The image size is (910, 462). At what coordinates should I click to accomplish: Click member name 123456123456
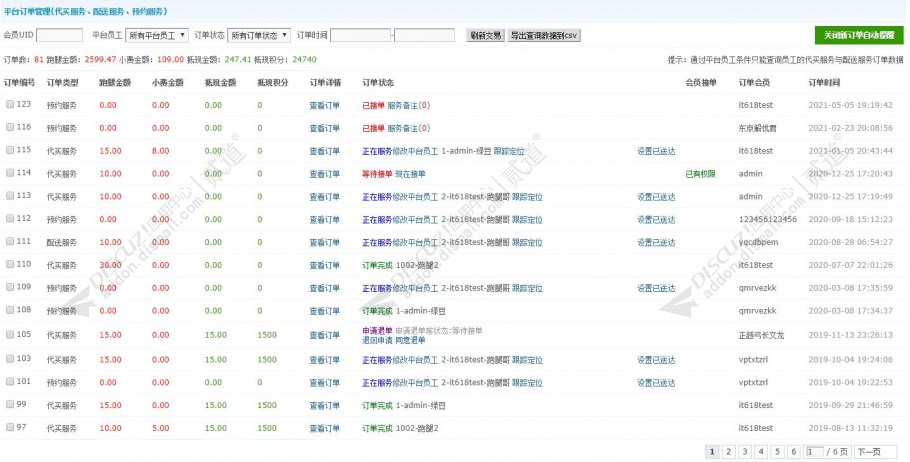click(x=767, y=219)
